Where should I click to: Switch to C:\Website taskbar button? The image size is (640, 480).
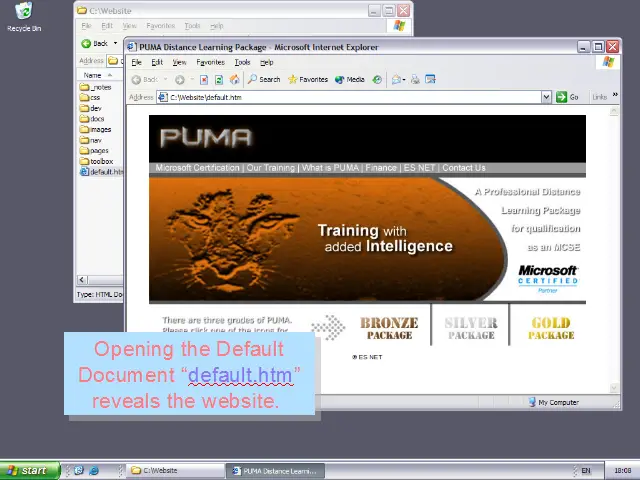click(175, 471)
